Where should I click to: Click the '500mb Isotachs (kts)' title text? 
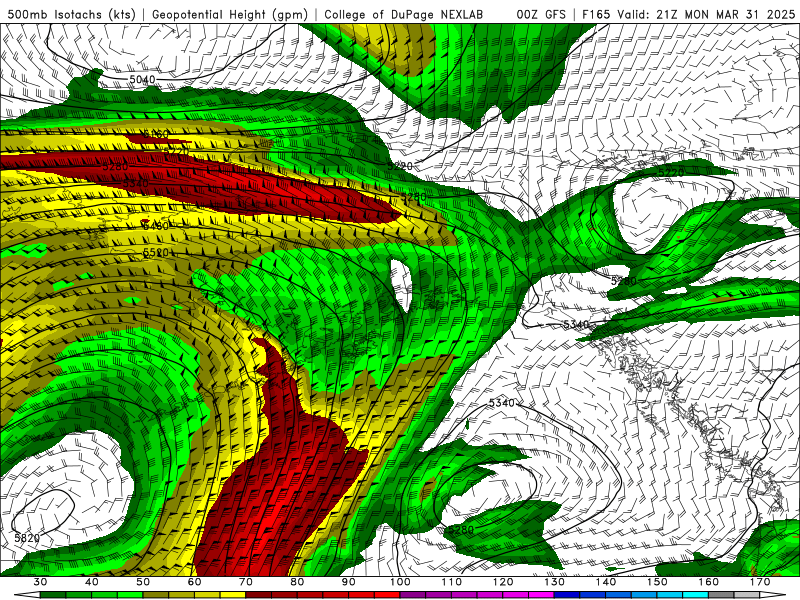coord(72,14)
